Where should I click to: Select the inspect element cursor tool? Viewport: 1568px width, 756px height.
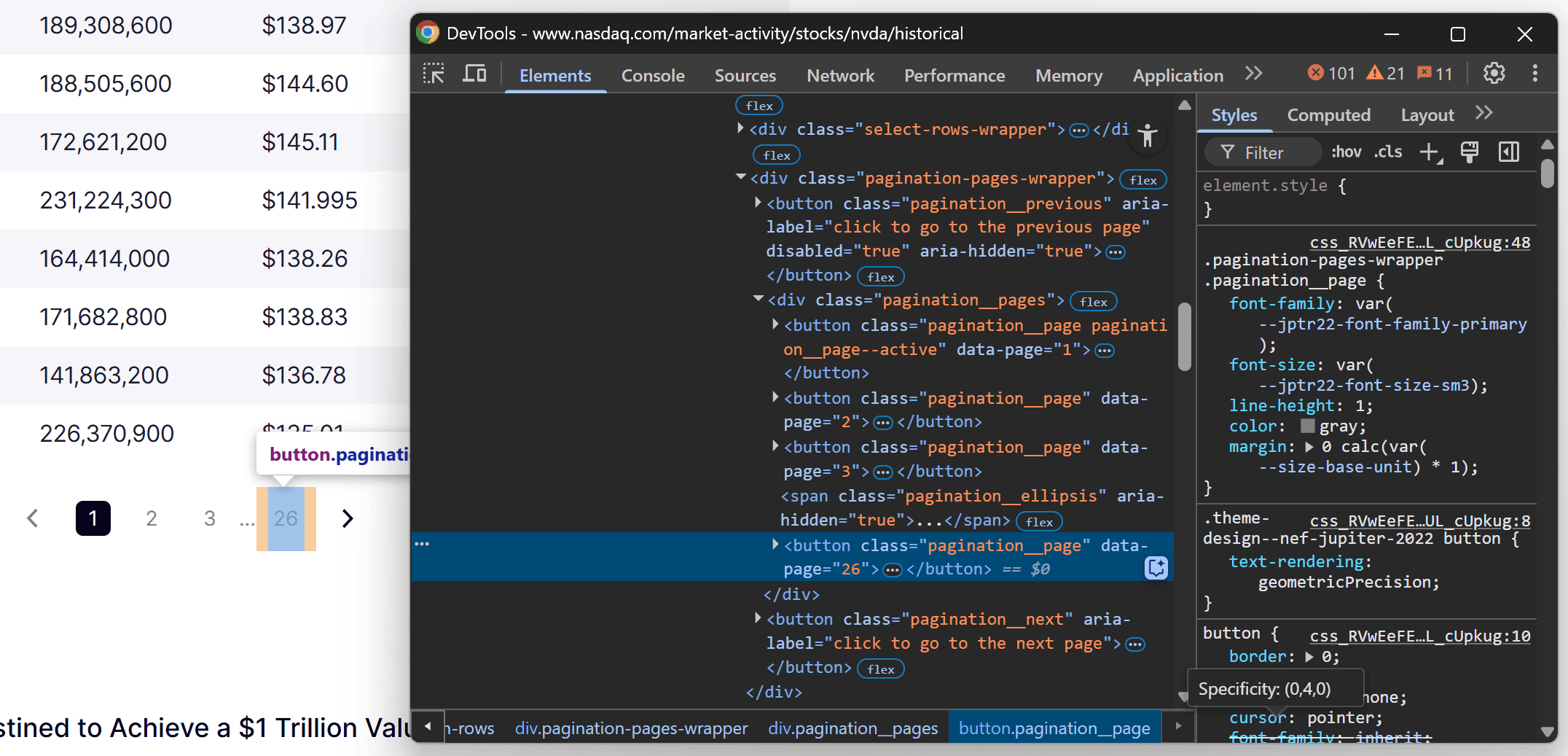coord(434,74)
